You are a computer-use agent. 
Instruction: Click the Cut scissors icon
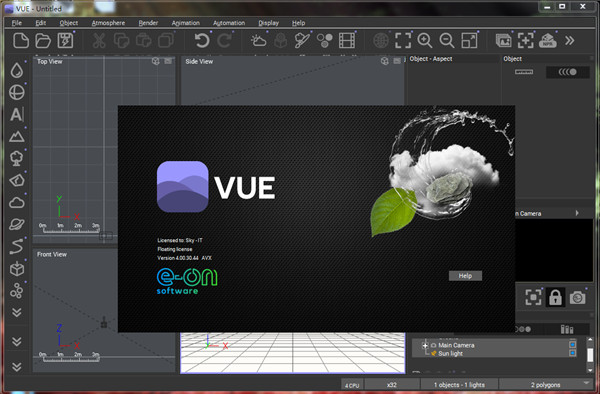[99, 41]
